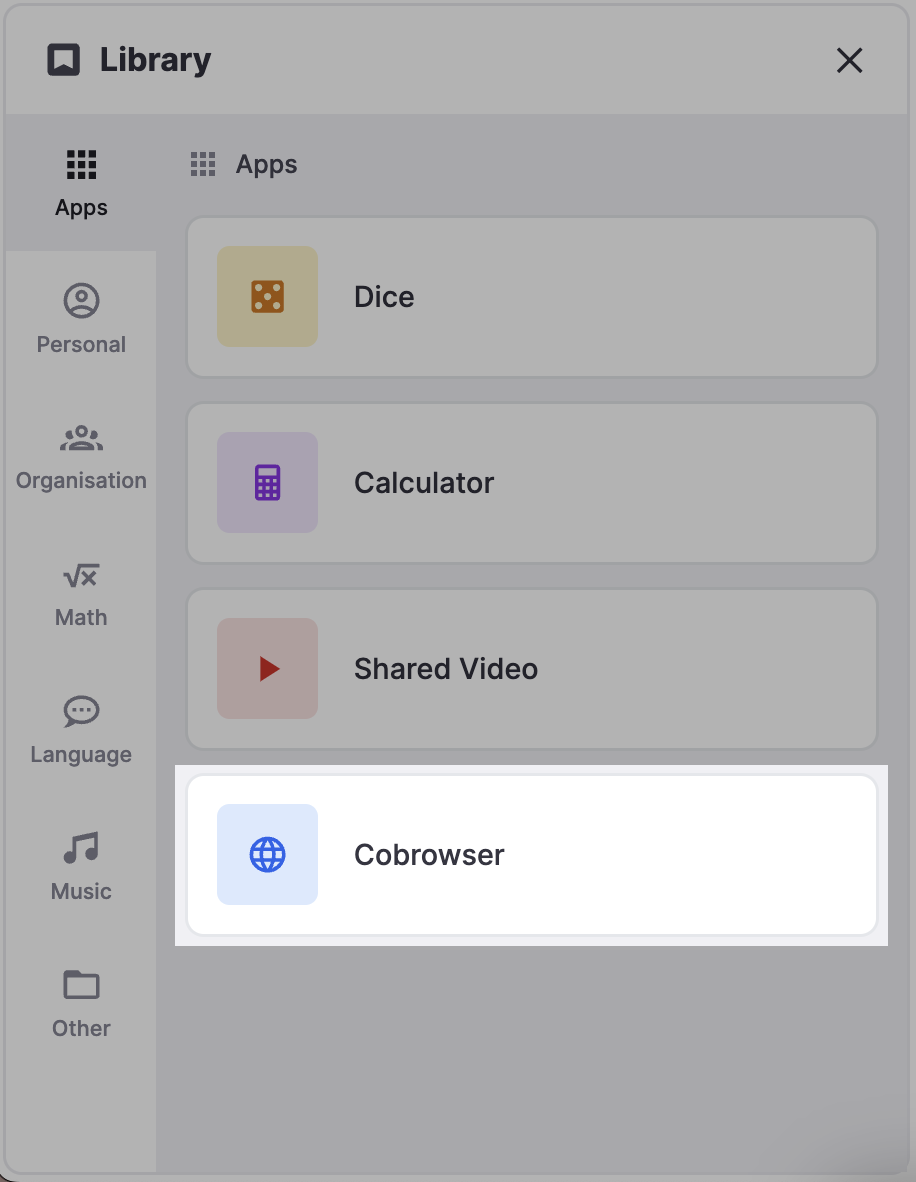The image size is (916, 1182).
Task: Click the Music note icon
Action: pos(81,848)
